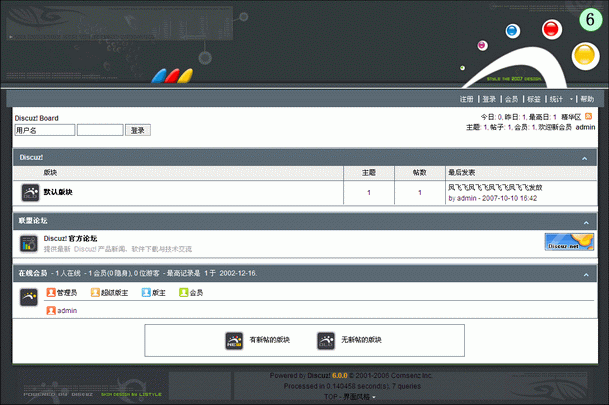Viewport: 609px width, 405px height.
Task: Open the 默认版块 board link
Action: click(x=58, y=192)
